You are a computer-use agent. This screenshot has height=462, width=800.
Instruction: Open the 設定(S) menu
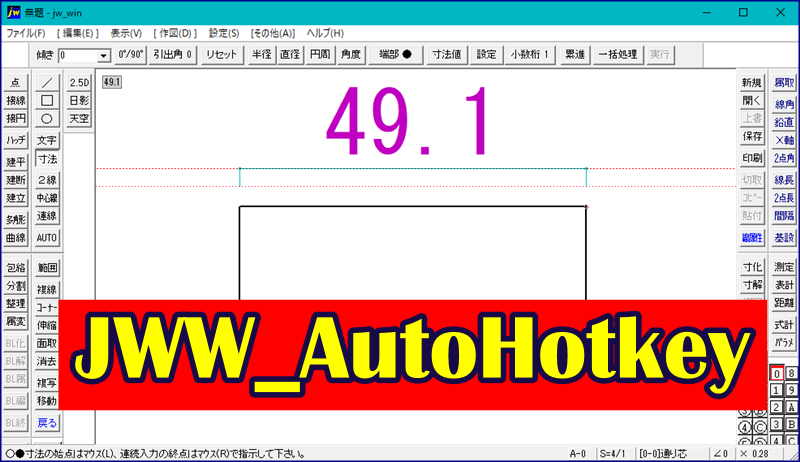tap(225, 33)
